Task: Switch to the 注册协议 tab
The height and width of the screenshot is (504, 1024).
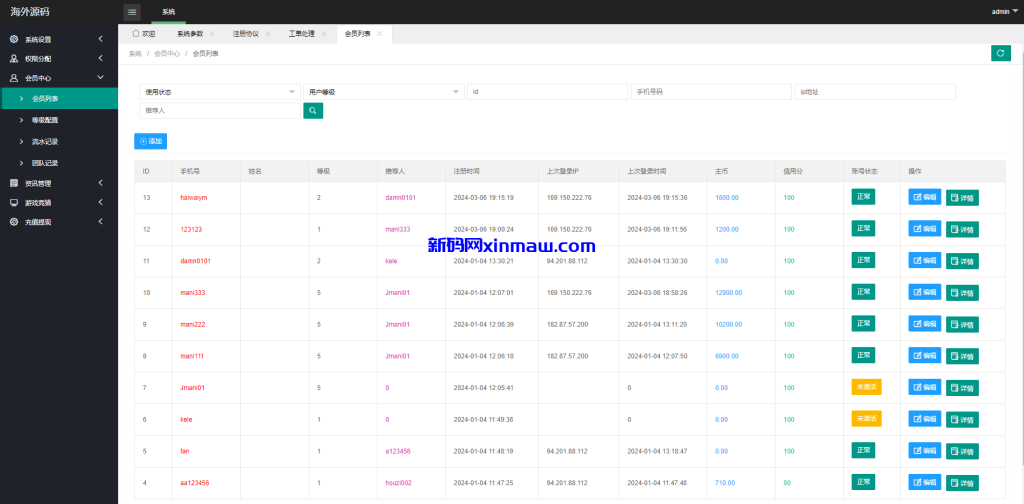Action: [x=245, y=34]
